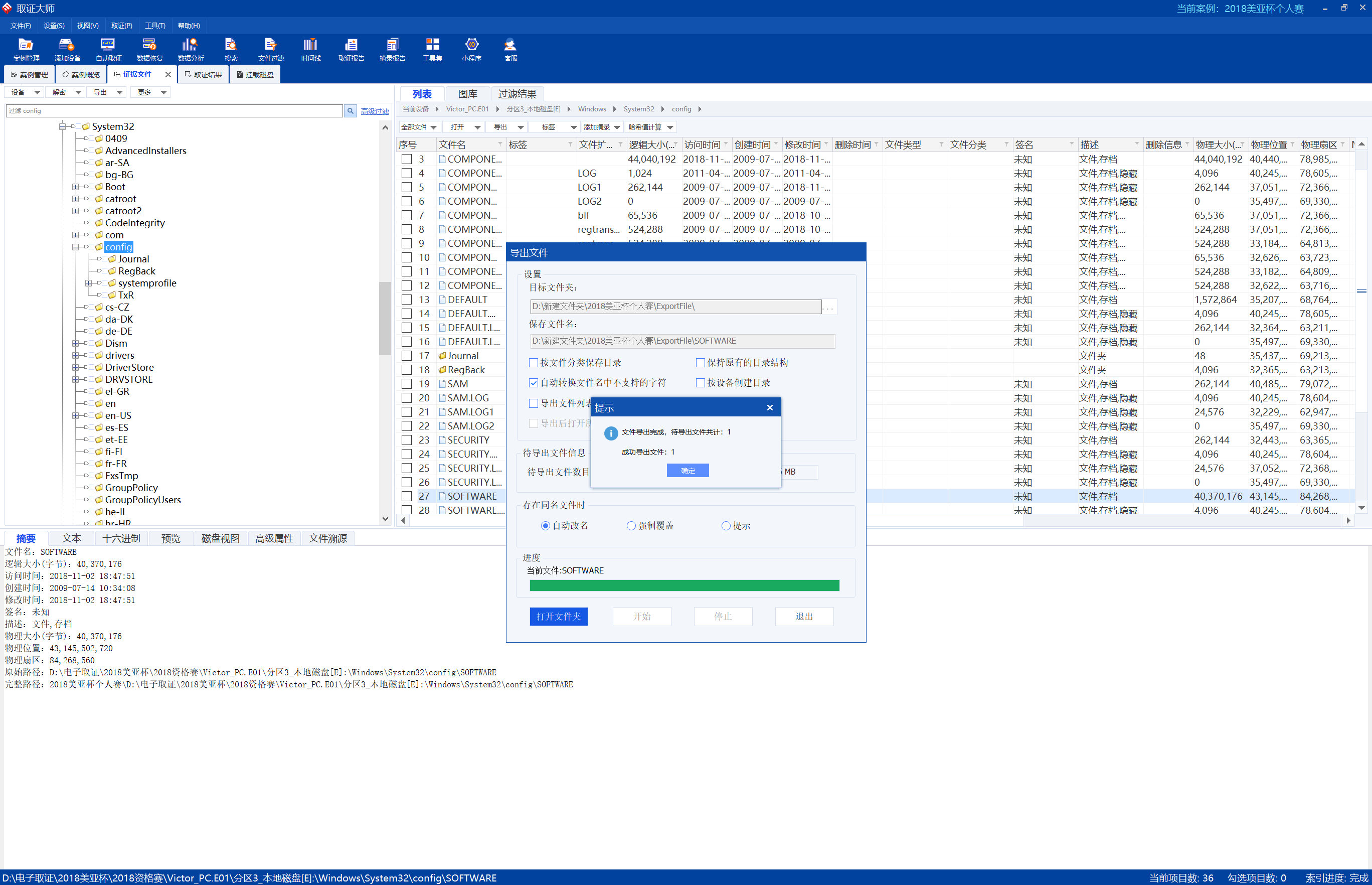Expand the systemprofile tree folder
Viewport: 1372px width, 885px height.
click(88, 283)
